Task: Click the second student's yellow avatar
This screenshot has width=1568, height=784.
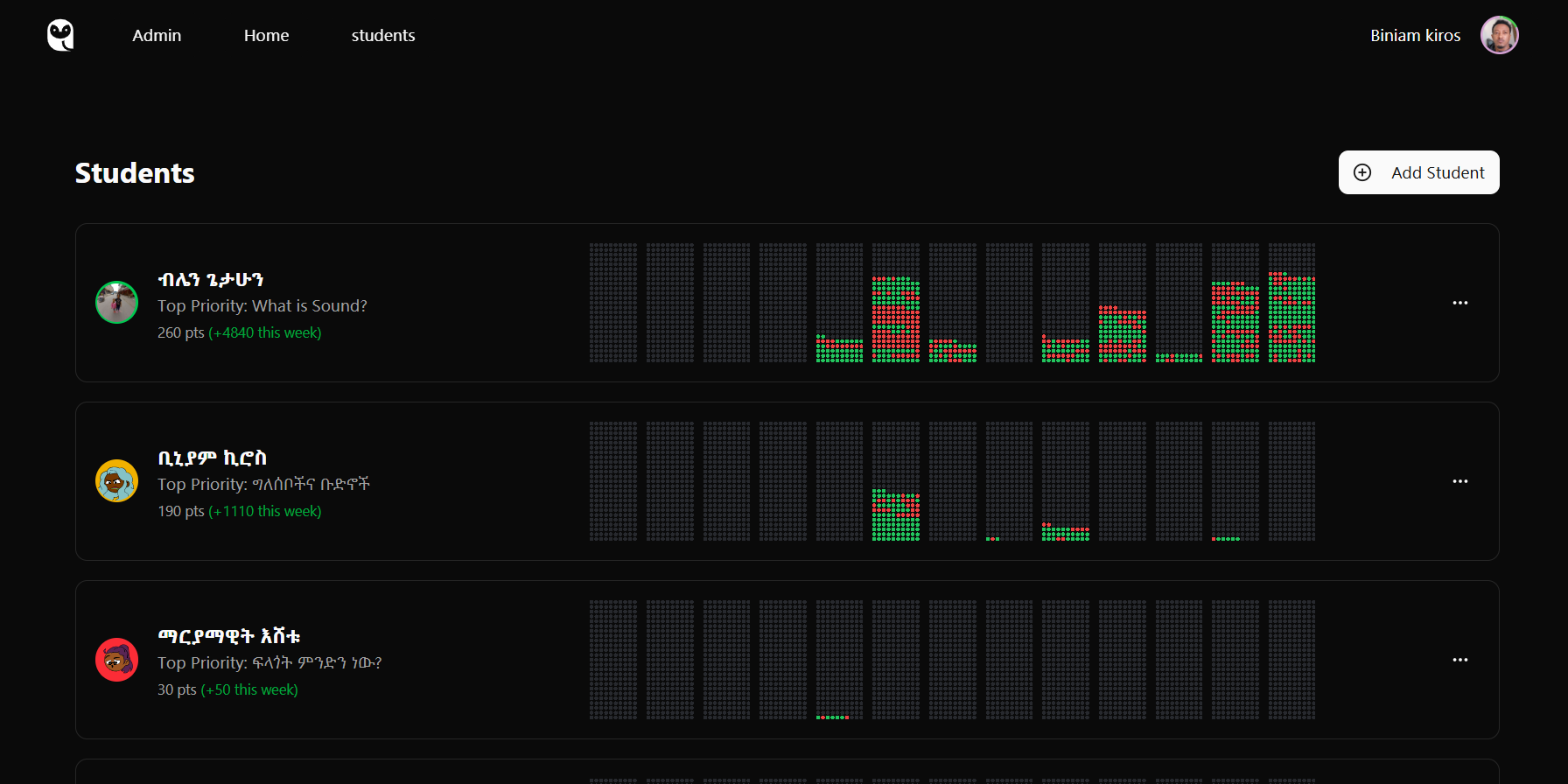Action: coord(116,481)
